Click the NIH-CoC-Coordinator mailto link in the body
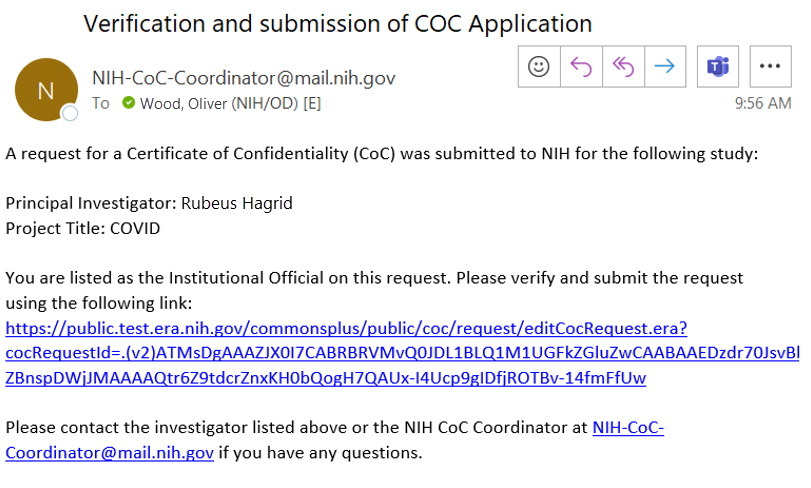 (628, 428)
